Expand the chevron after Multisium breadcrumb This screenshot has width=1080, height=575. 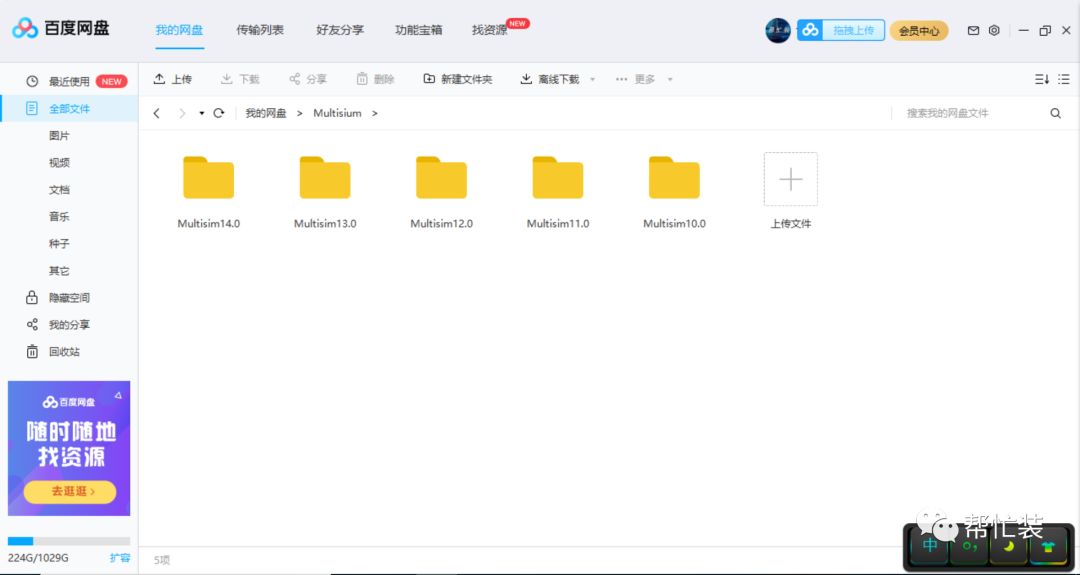coord(375,113)
